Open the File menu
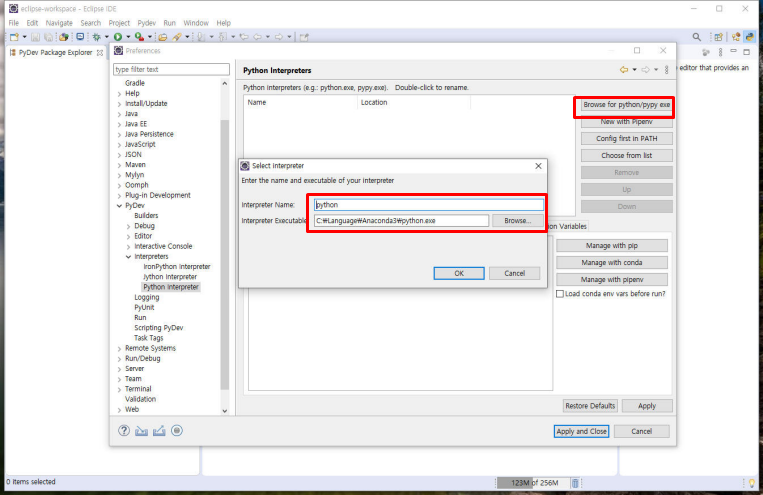This screenshot has width=763, height=495. tap(14, 23)
